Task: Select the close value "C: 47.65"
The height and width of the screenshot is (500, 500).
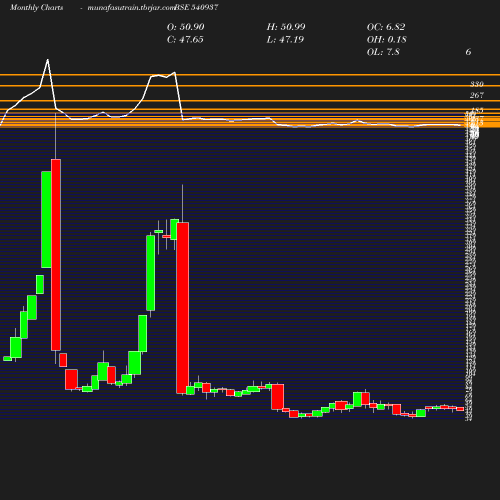Action: pos(185,40)
